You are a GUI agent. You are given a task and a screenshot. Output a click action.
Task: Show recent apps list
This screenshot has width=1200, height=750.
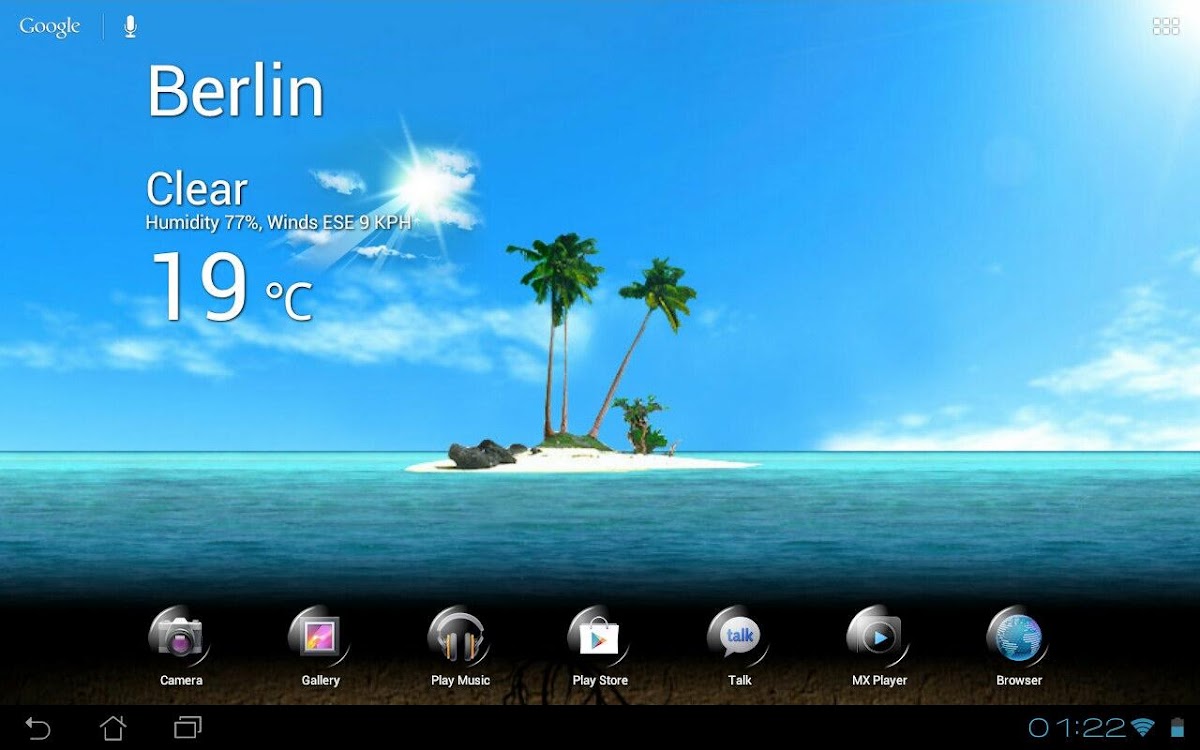pyautogui.click(x=188, y=727)
